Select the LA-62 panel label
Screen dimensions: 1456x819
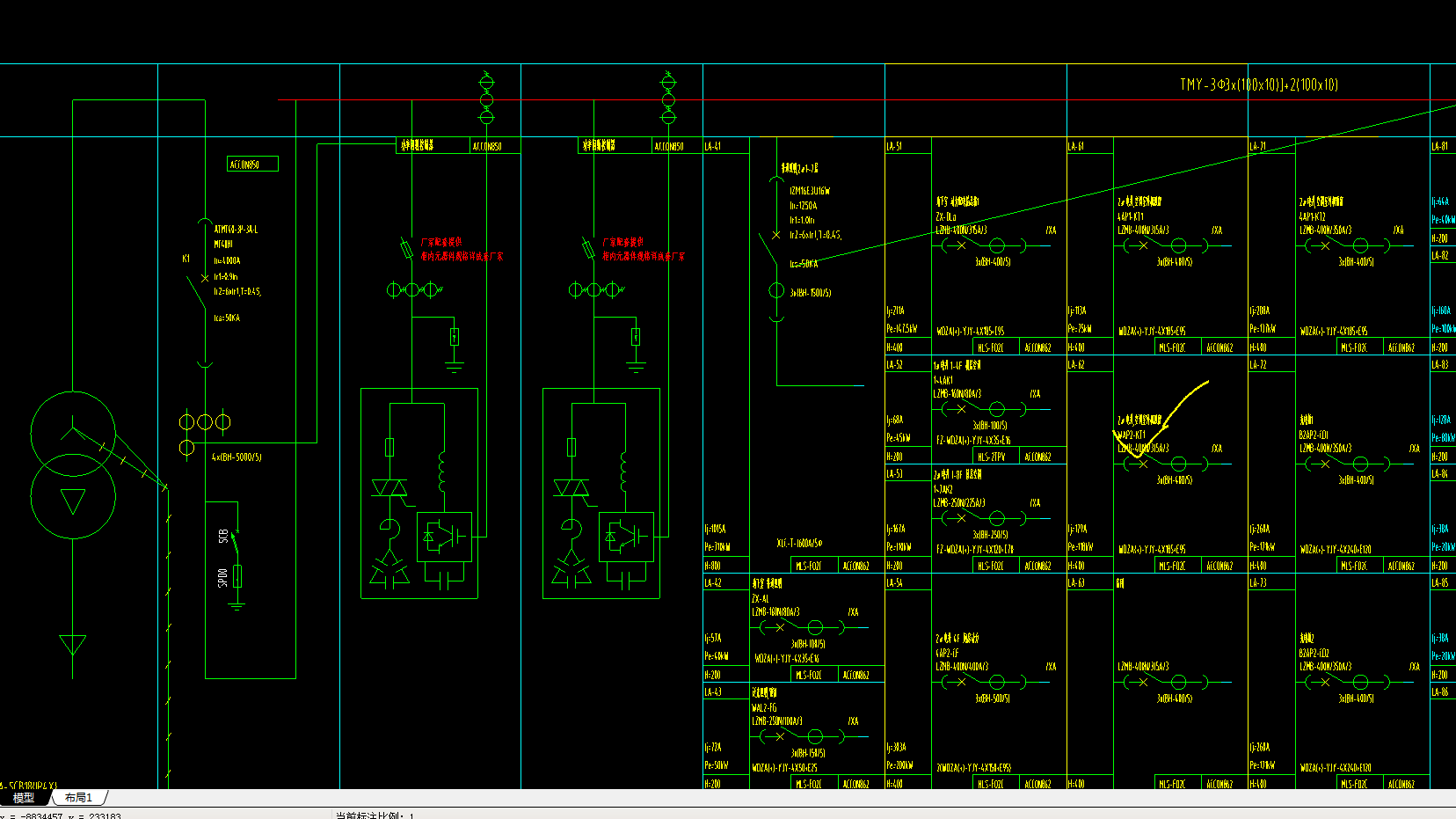coord(1076,364)
